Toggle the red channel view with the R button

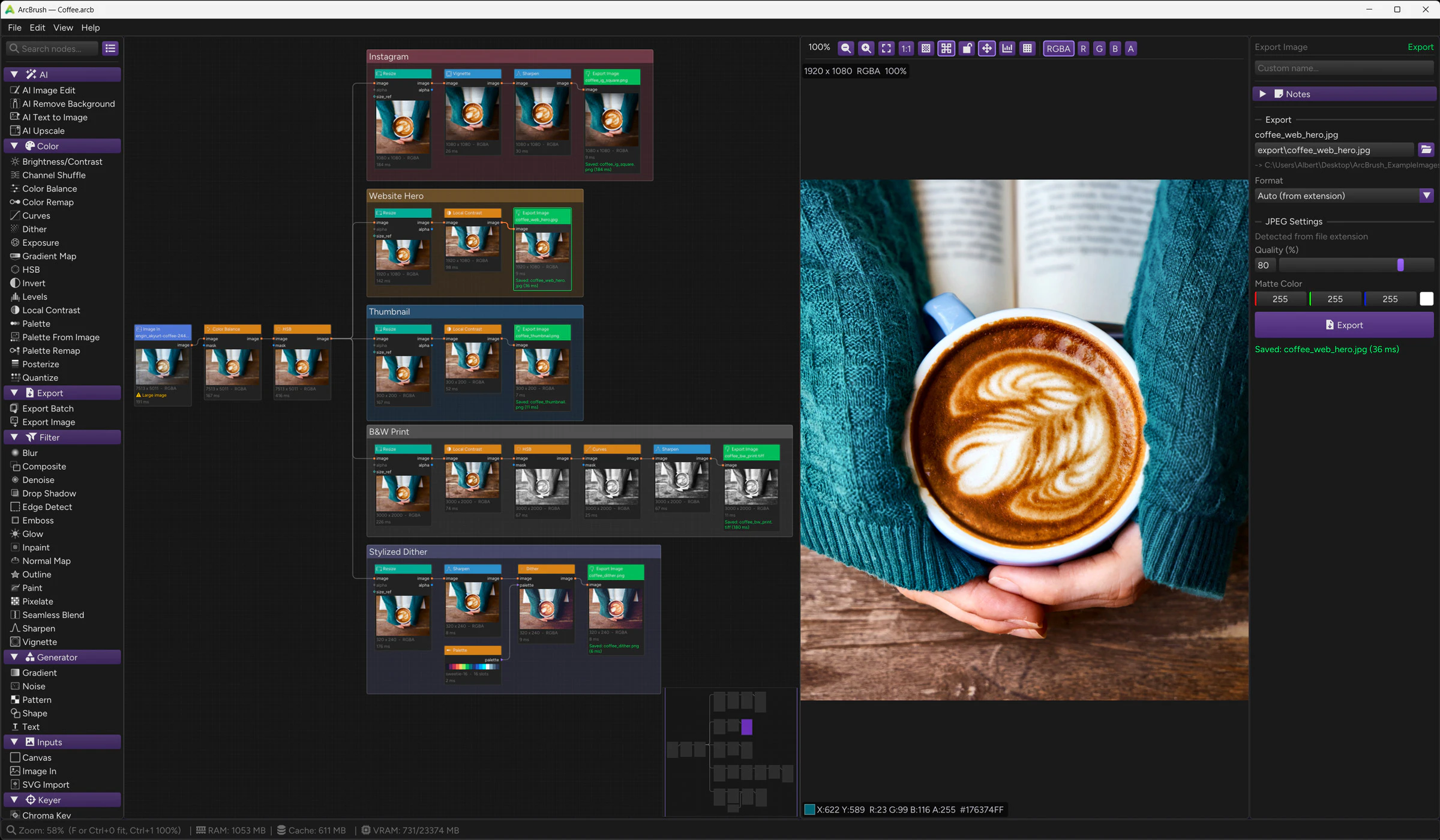1084,48
